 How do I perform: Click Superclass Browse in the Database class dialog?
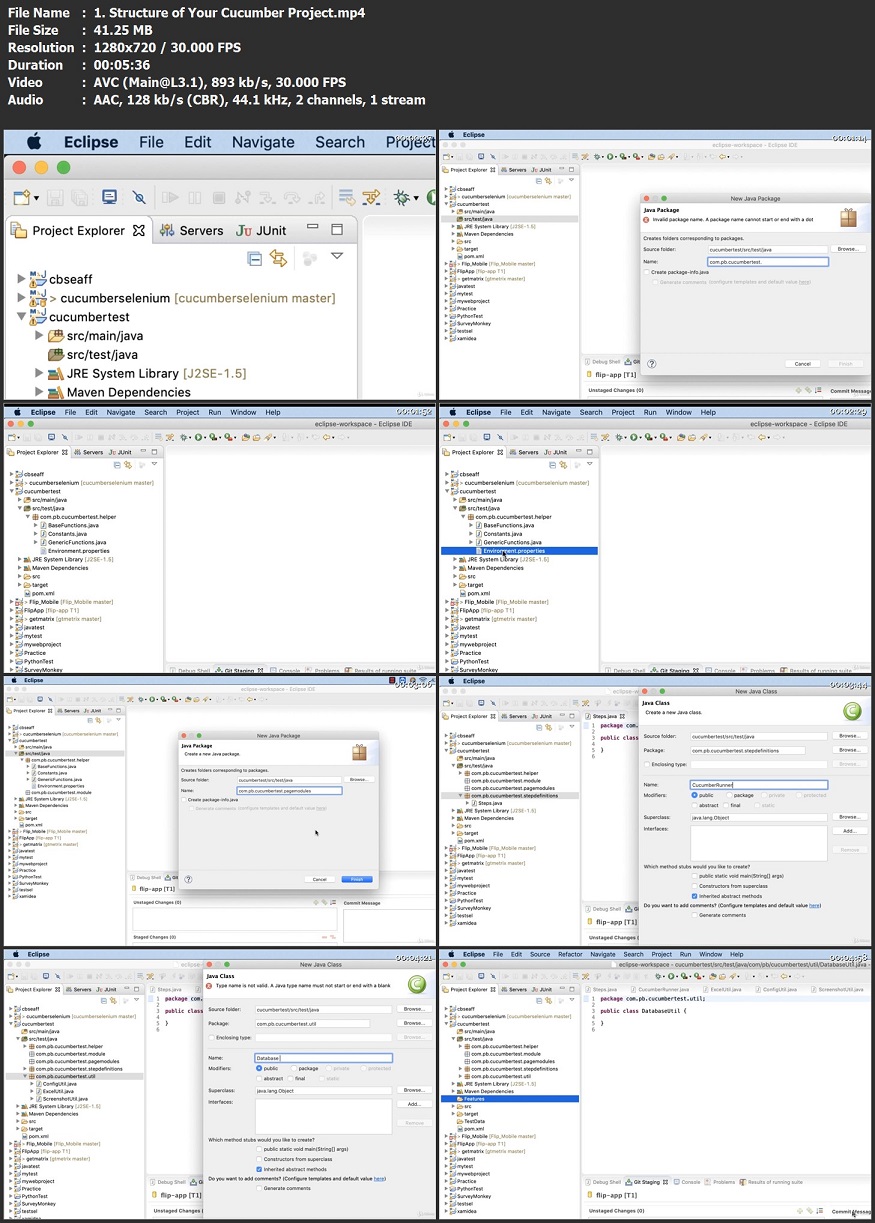414,1090
